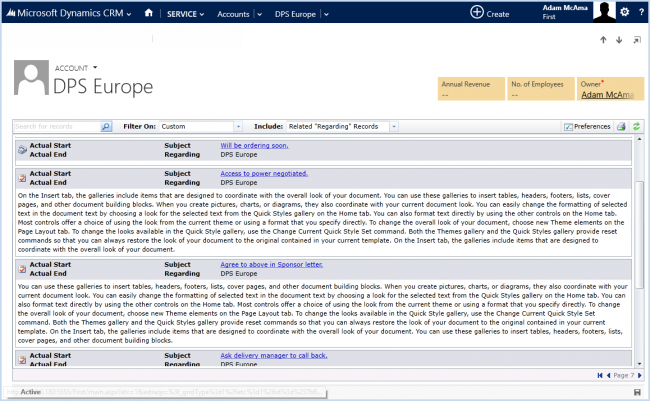Click the activity icon beside 'Will be ordering soon'

(x=22, y=150)
